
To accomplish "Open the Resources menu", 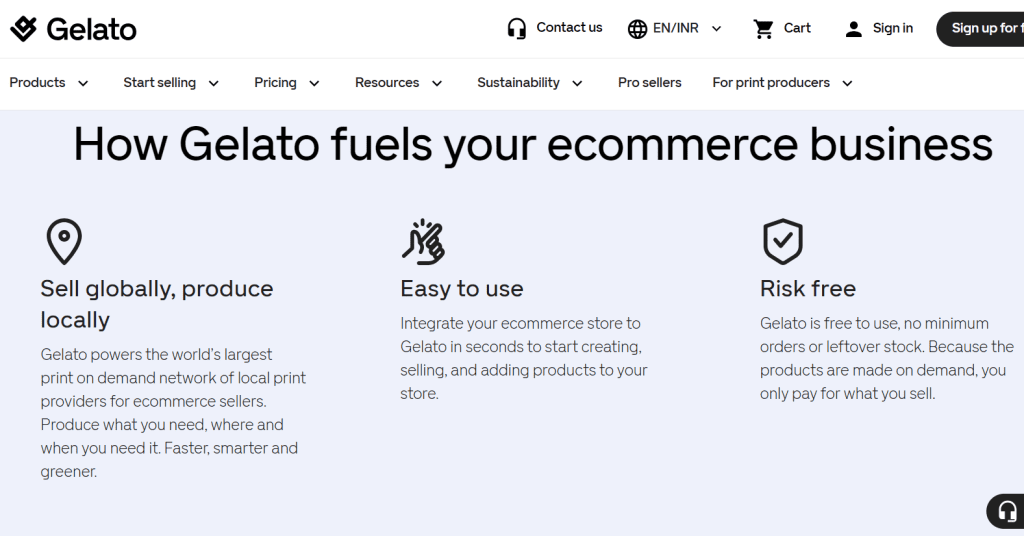I will pos(398,83).
